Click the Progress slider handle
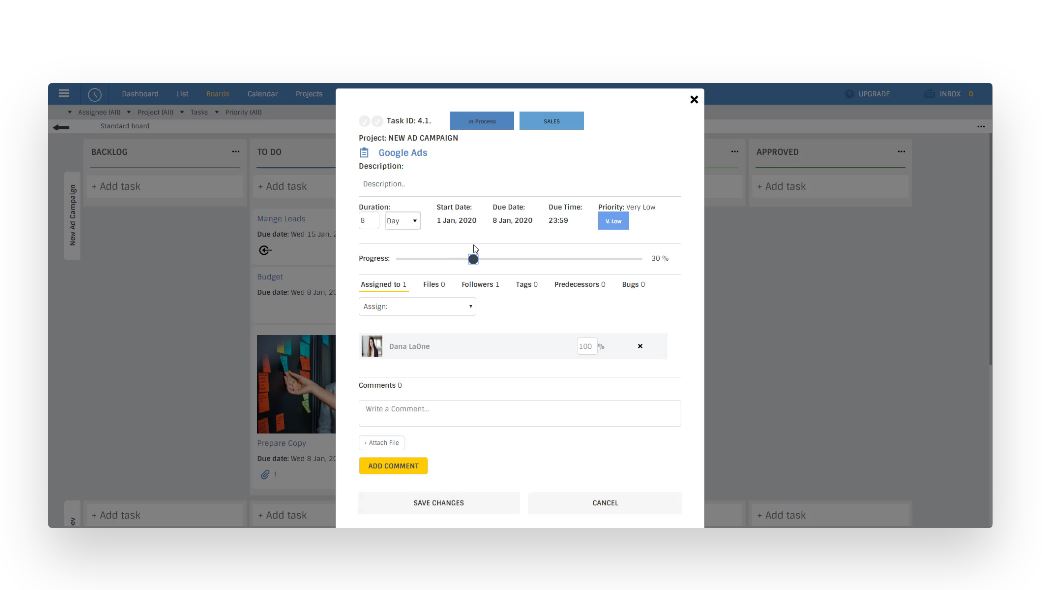 (x=473, y=259)
